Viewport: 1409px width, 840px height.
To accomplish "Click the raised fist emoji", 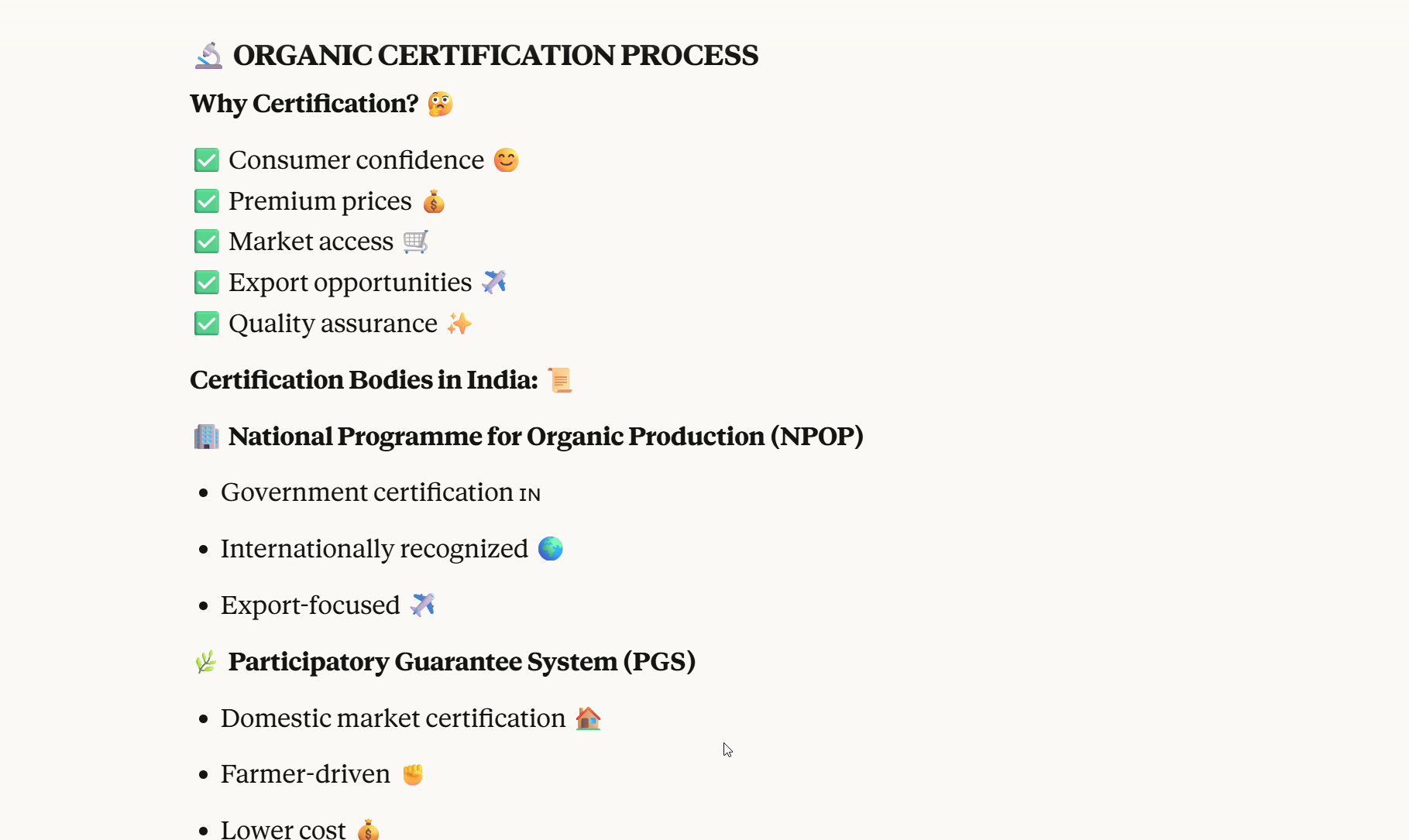I will coord(413,774).
